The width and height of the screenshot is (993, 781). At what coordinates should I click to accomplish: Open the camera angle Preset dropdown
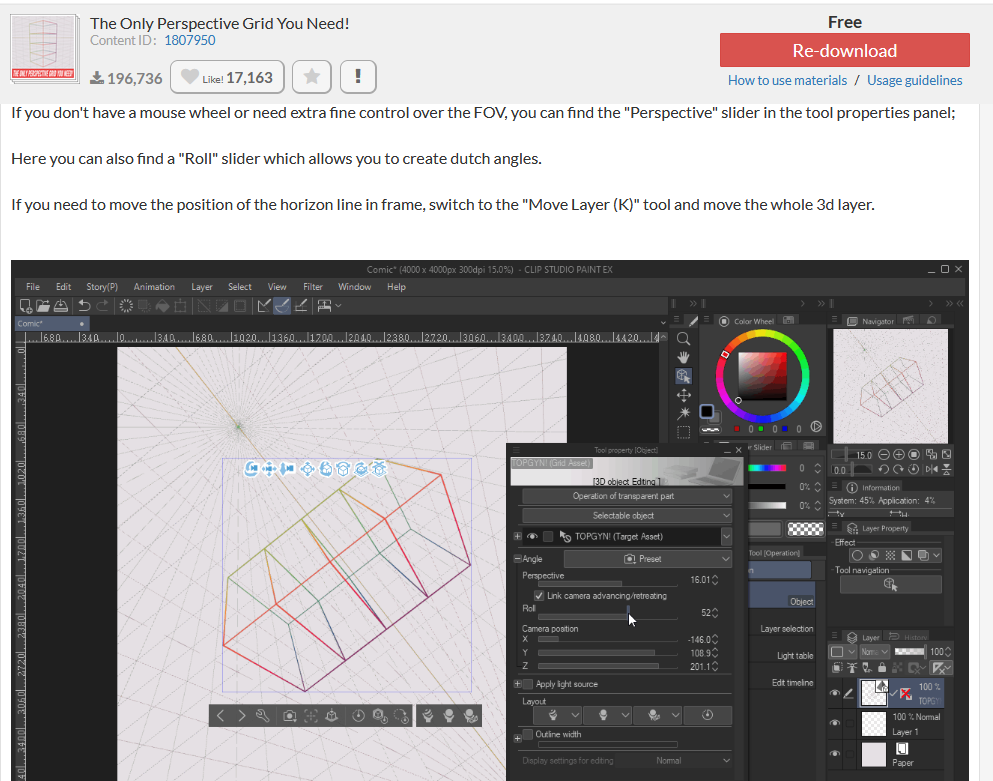[647, 559]
